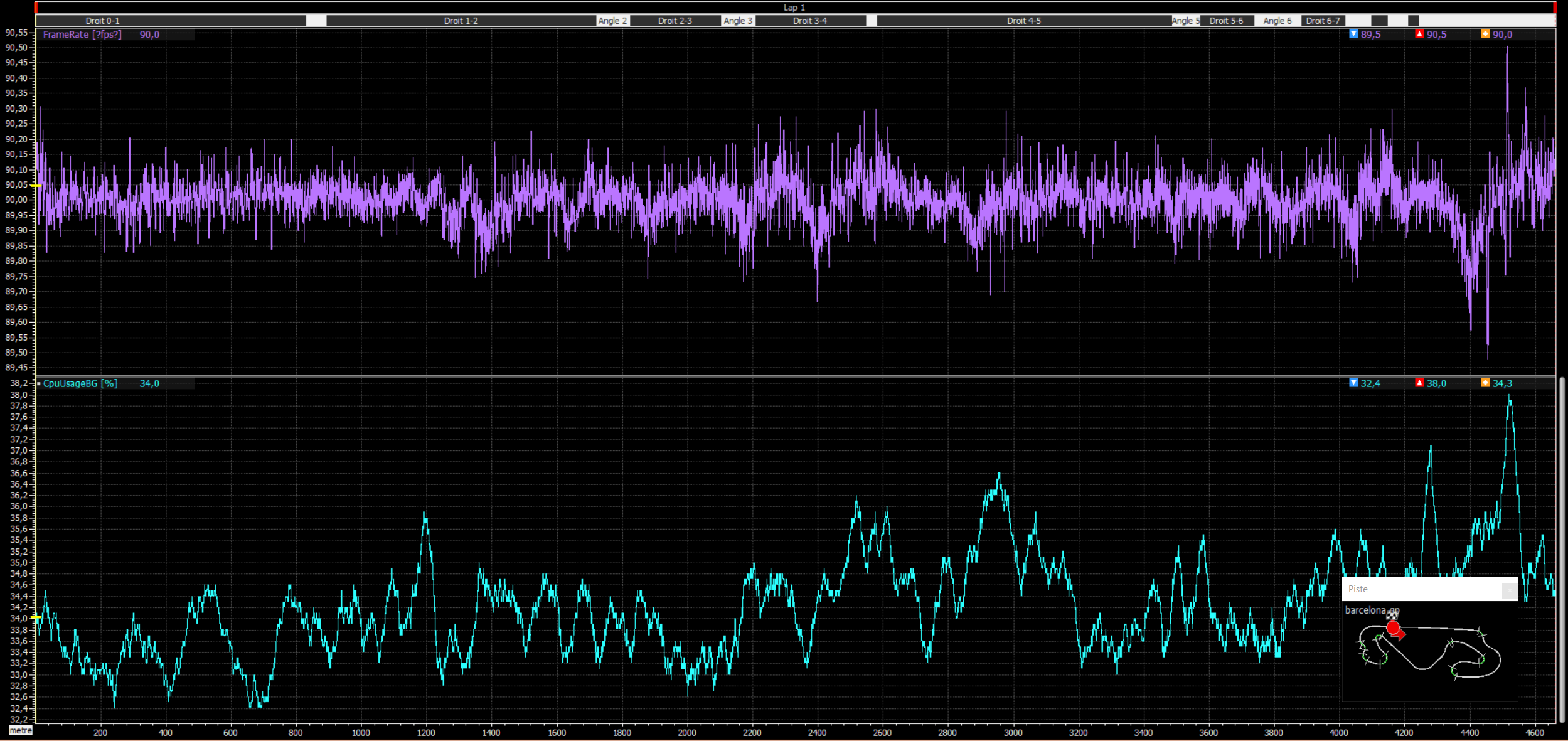Click the blue minimum marker icon for CpuUsageBG
This screenshot has width=1568, height=741.
(x=1353, y=383)
